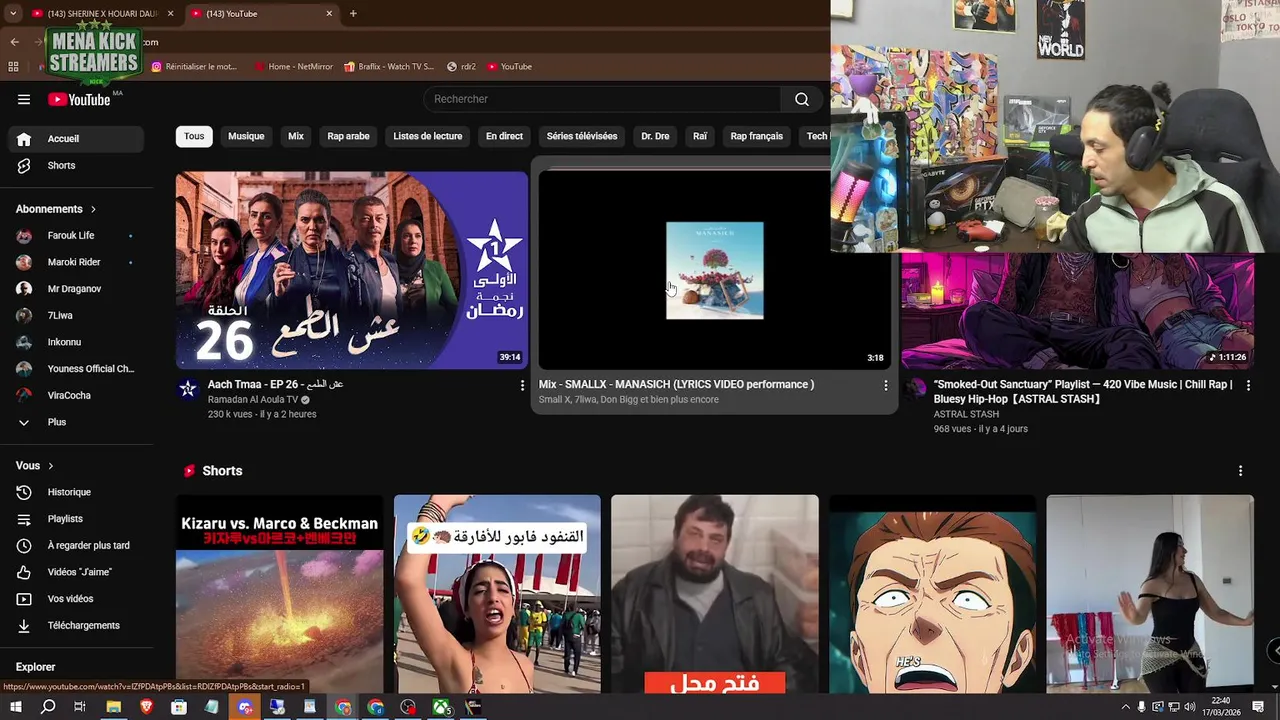Expand the Abonnements section chevron
This screenshot has width=1280, height=720.
[93, 209]
